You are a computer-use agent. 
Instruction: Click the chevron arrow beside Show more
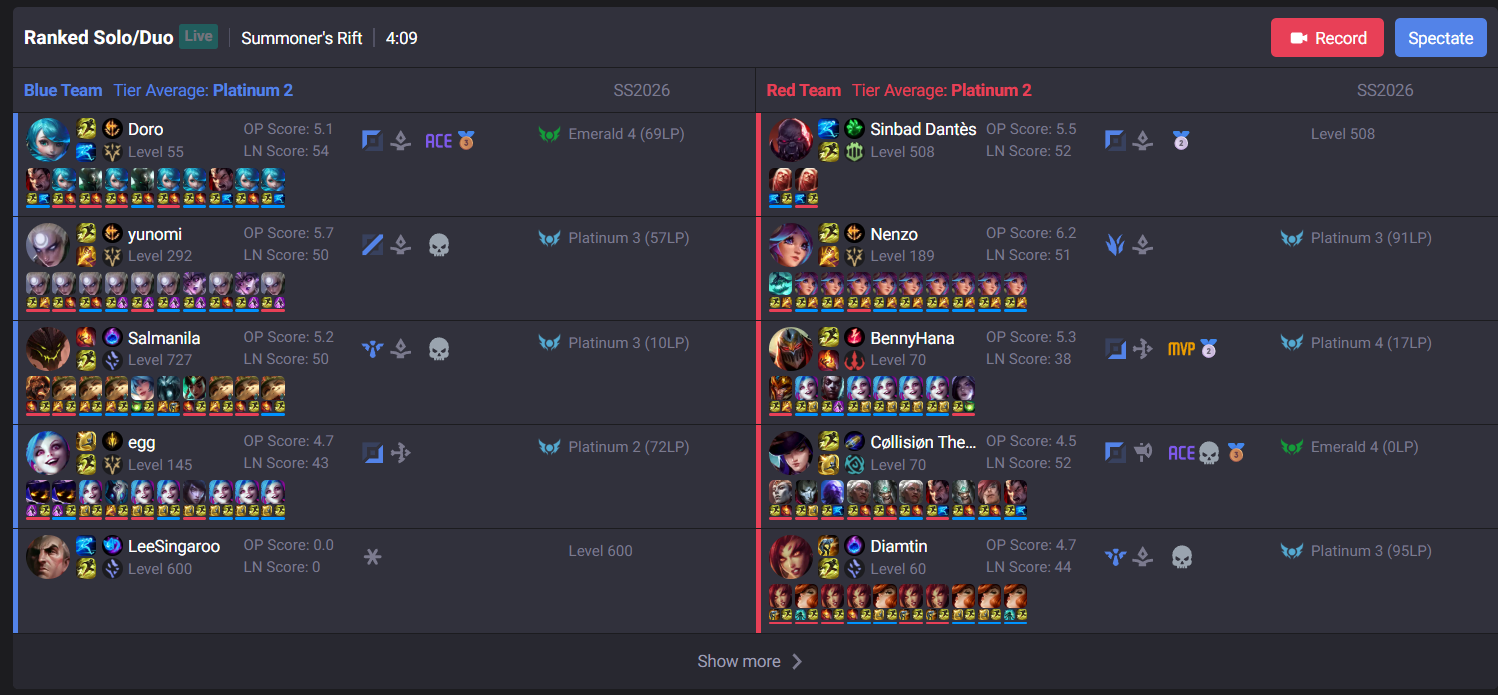pos(797,661)
